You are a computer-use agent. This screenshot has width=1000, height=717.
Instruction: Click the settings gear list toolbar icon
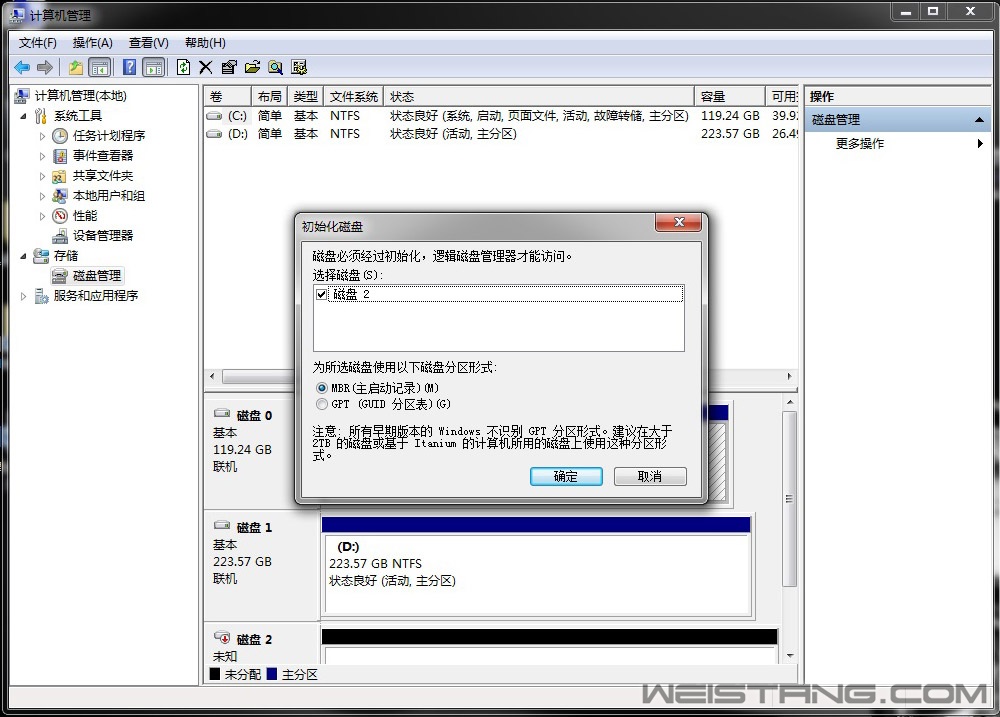coord(298,67)
